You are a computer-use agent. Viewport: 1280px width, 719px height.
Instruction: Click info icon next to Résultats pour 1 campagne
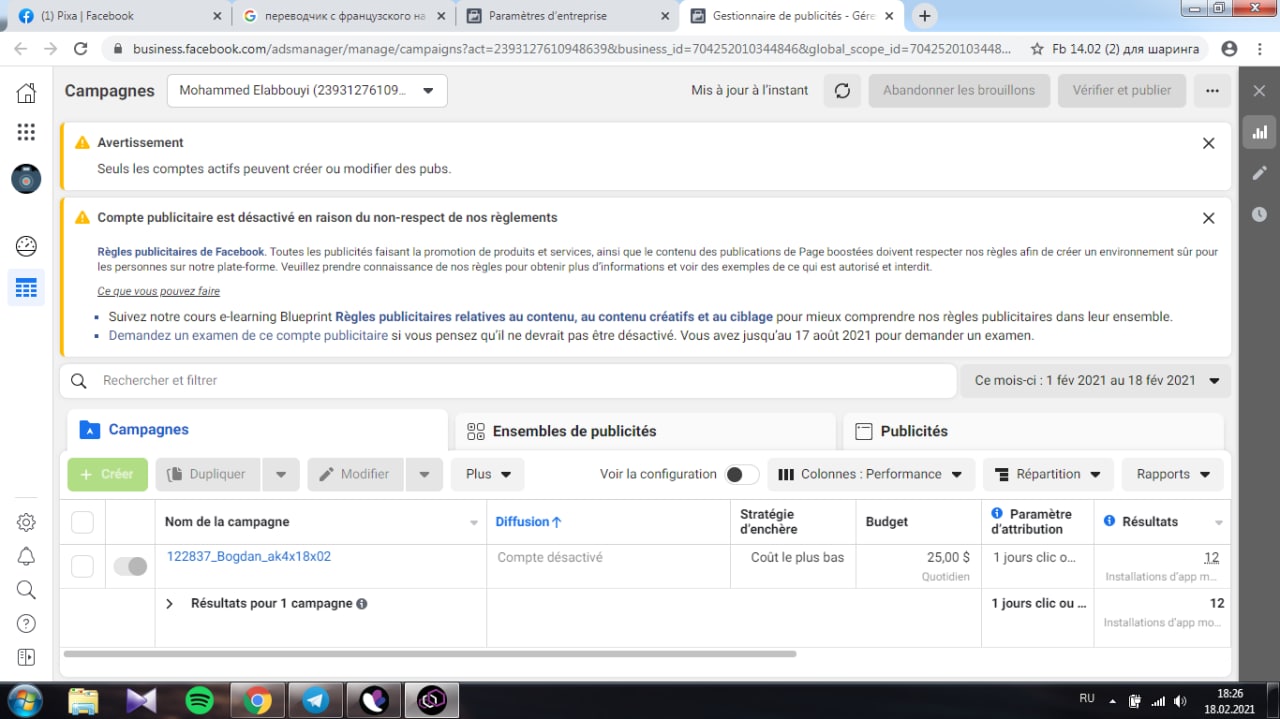click(362, 604)
